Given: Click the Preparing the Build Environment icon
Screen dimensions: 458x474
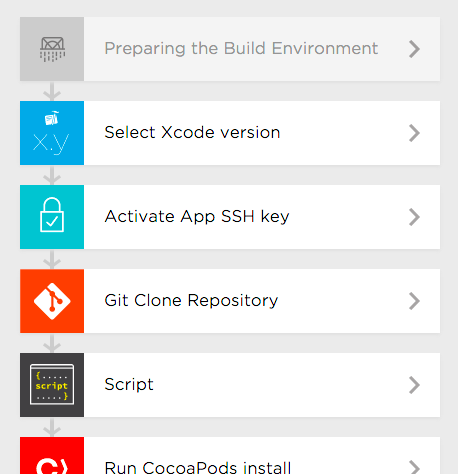Looking at the screenshot, I should coord(52,49).
